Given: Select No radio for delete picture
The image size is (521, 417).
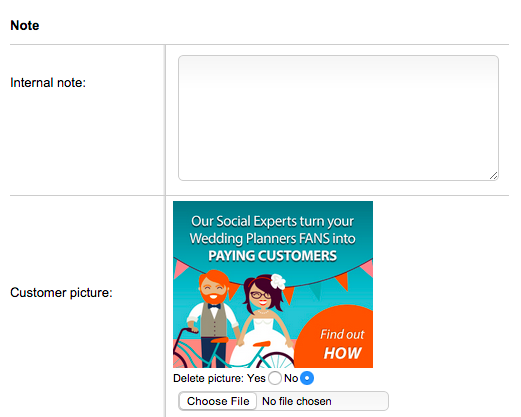Looking at the screenshot, I should pos(307,378).
